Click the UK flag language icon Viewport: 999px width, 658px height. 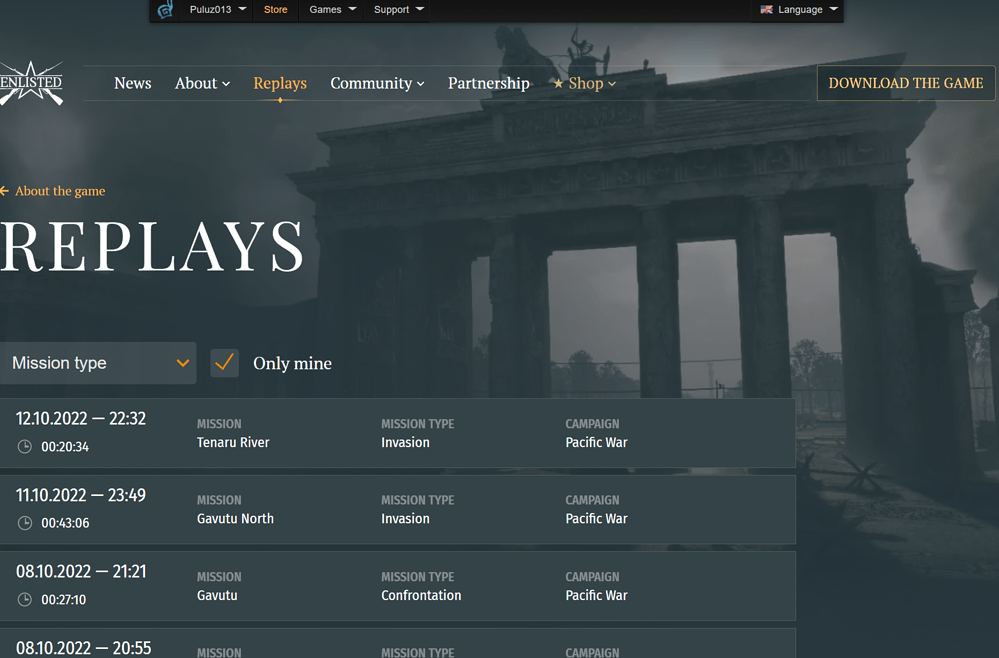click(767, 10)
